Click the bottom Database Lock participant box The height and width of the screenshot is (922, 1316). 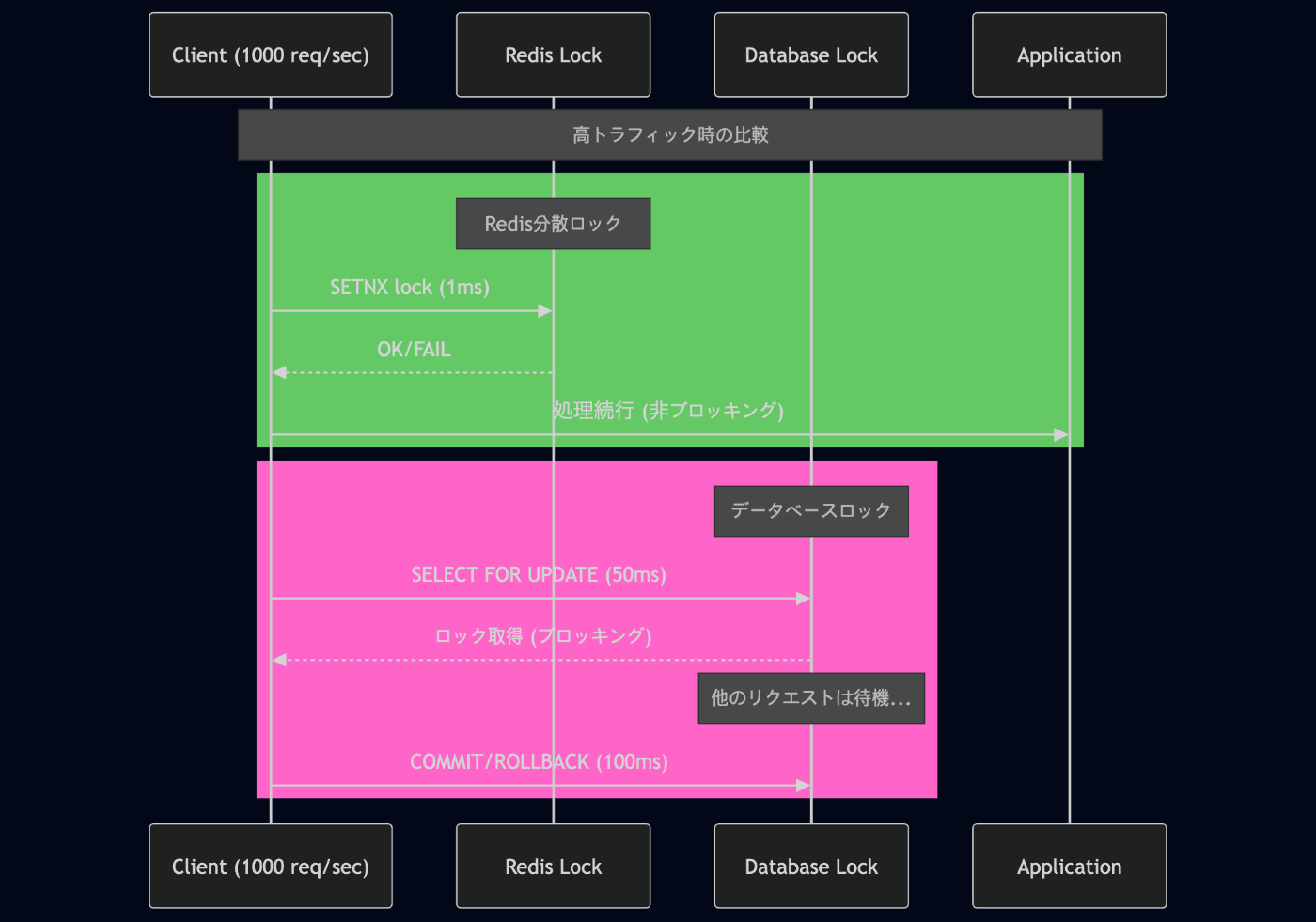(x=811, y=866)
